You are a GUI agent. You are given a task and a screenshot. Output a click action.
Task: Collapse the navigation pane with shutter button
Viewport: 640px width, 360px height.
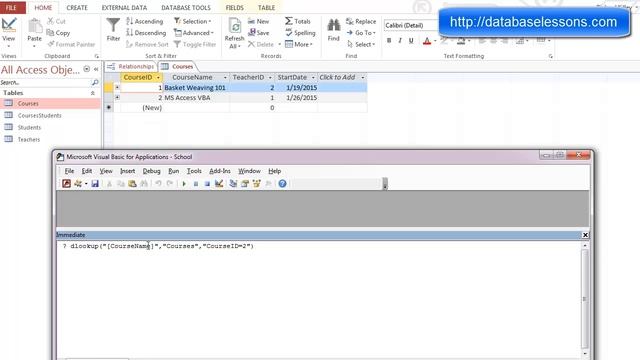tap(96, 69)
